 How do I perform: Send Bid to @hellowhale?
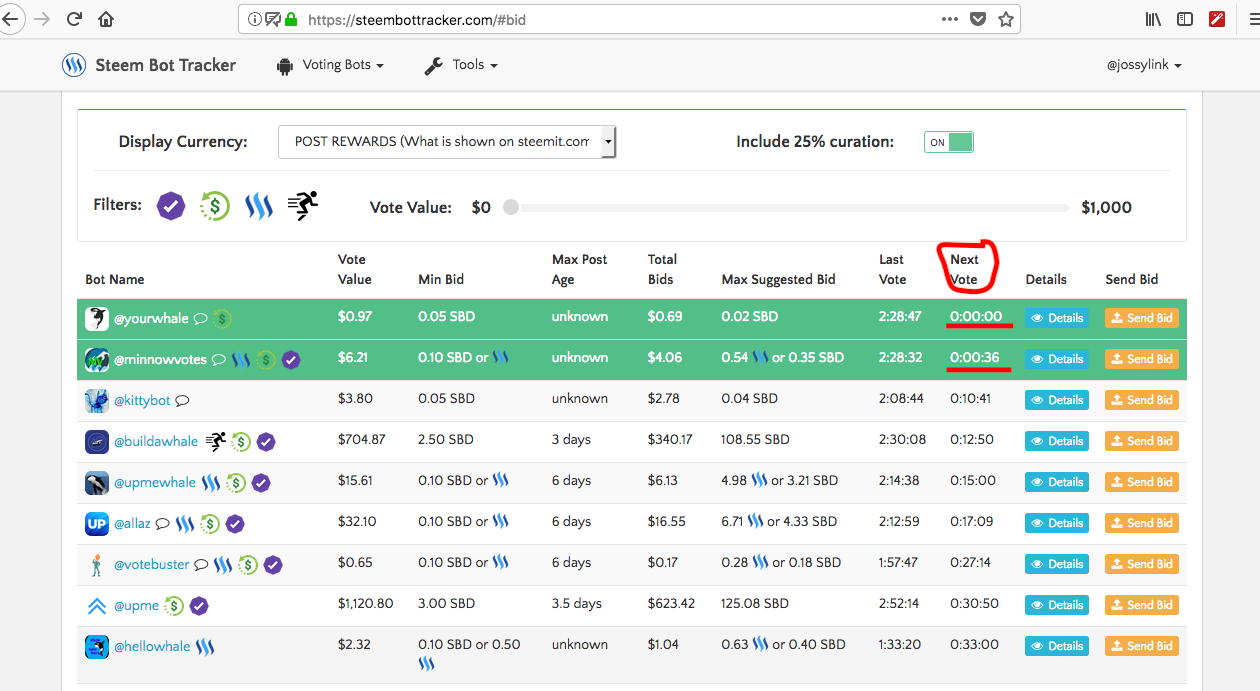[1142, 646]
